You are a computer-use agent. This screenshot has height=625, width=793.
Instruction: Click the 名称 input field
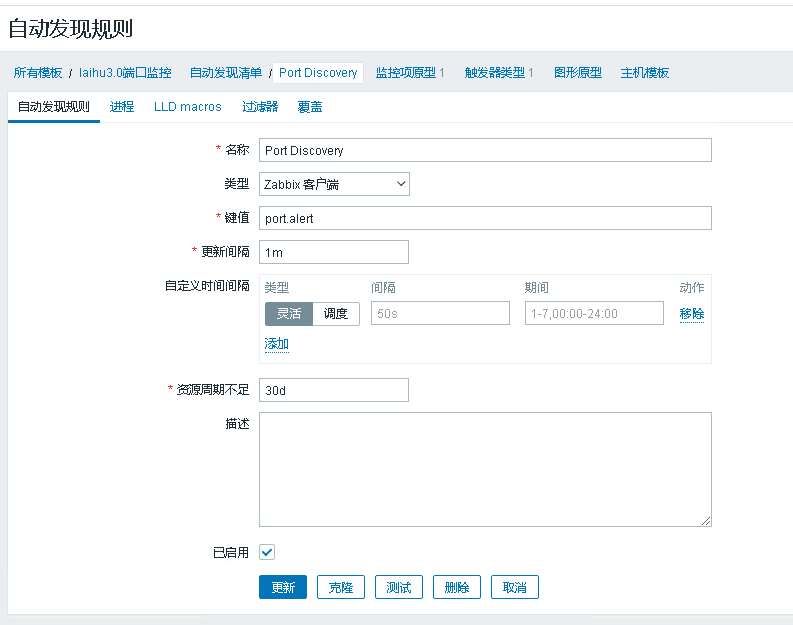485,150
